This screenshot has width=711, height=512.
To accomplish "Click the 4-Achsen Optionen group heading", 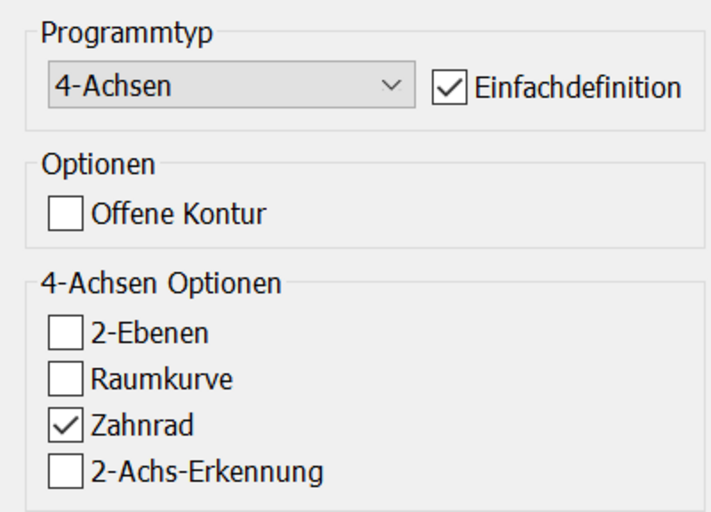I will tap(161, 283).
